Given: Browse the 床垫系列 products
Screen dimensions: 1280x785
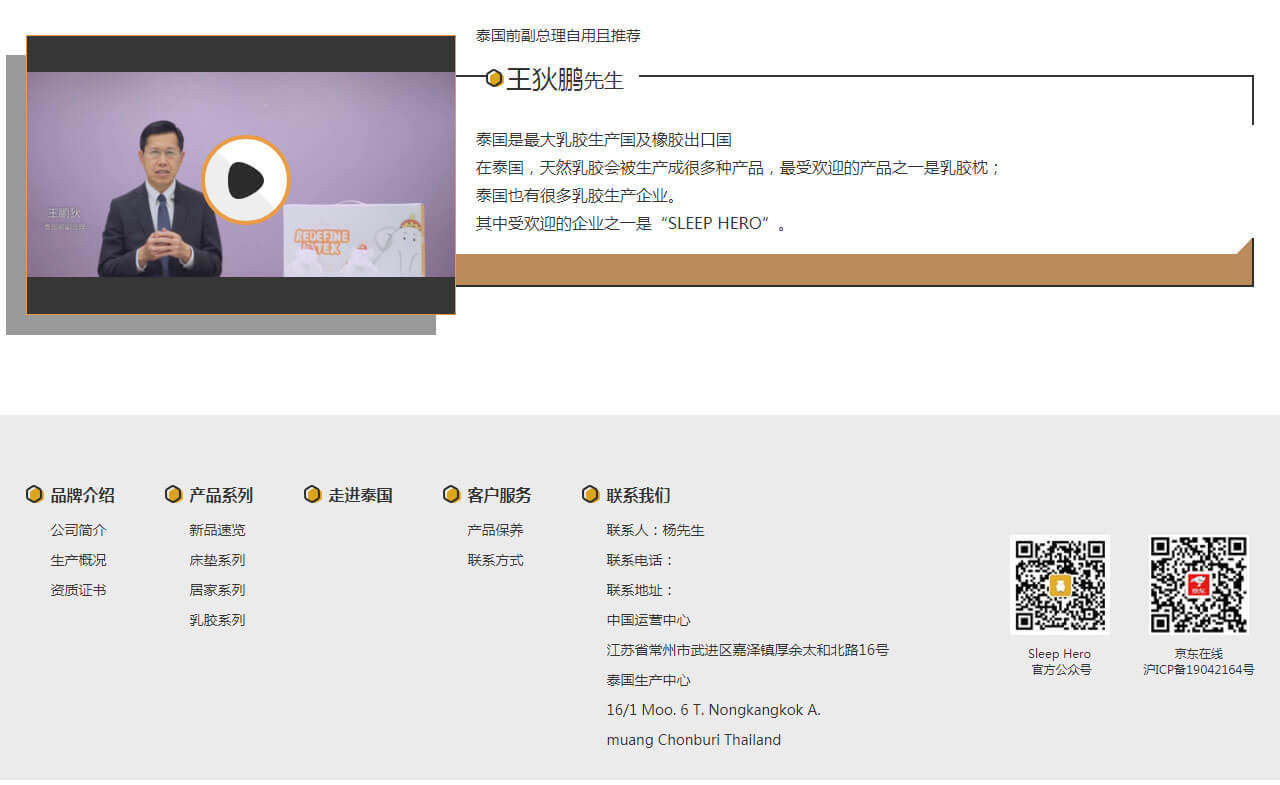Looking at the screenshot, I should (x=217, y=560).
